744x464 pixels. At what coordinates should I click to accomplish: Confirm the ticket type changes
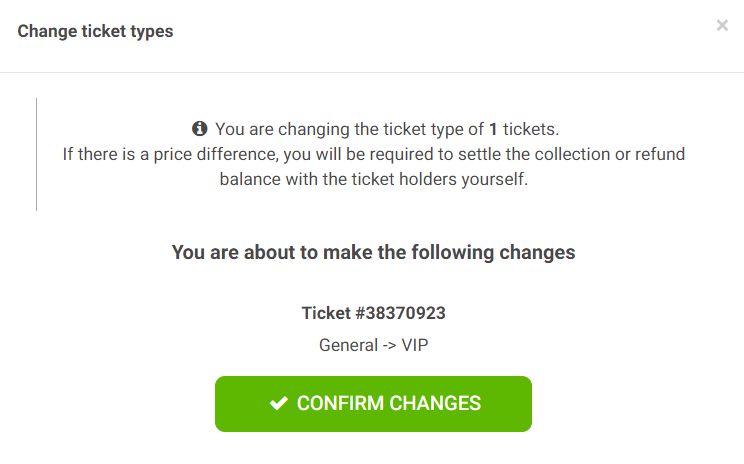pyautogui.click(x=373, y=404)
